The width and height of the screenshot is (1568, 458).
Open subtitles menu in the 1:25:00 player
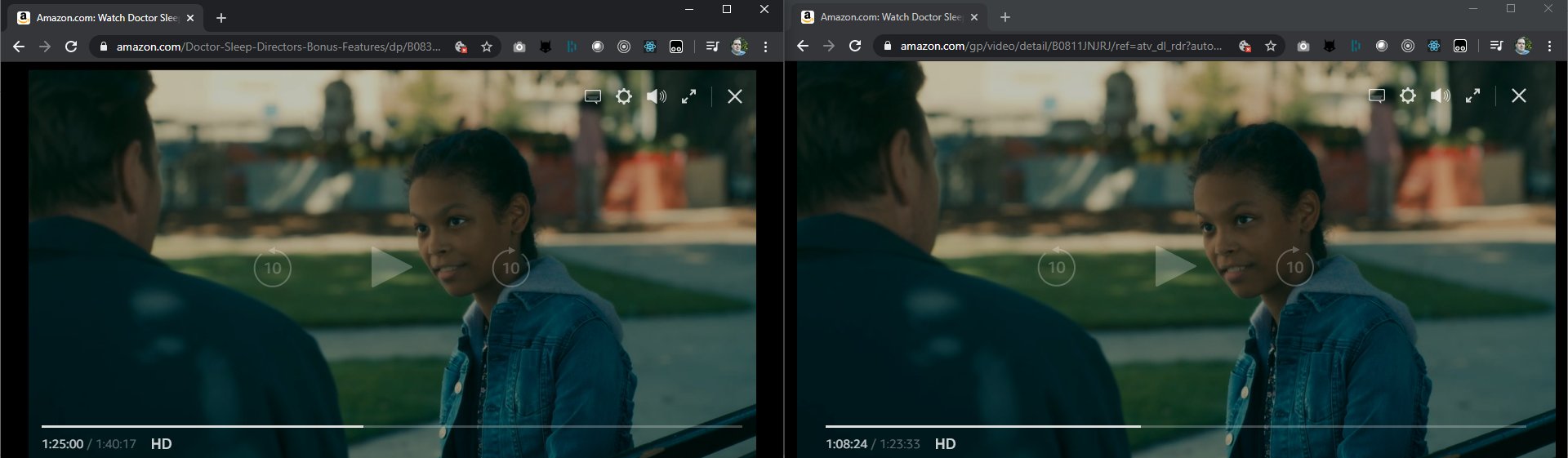(x=593, y=96)
